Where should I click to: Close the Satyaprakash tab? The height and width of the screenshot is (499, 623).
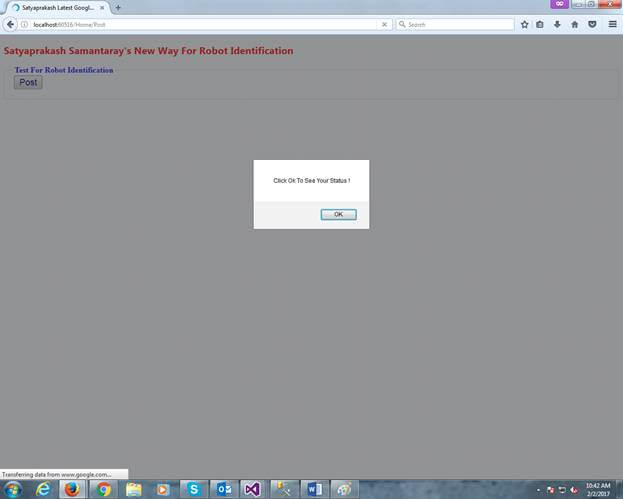tap(102, 8)
